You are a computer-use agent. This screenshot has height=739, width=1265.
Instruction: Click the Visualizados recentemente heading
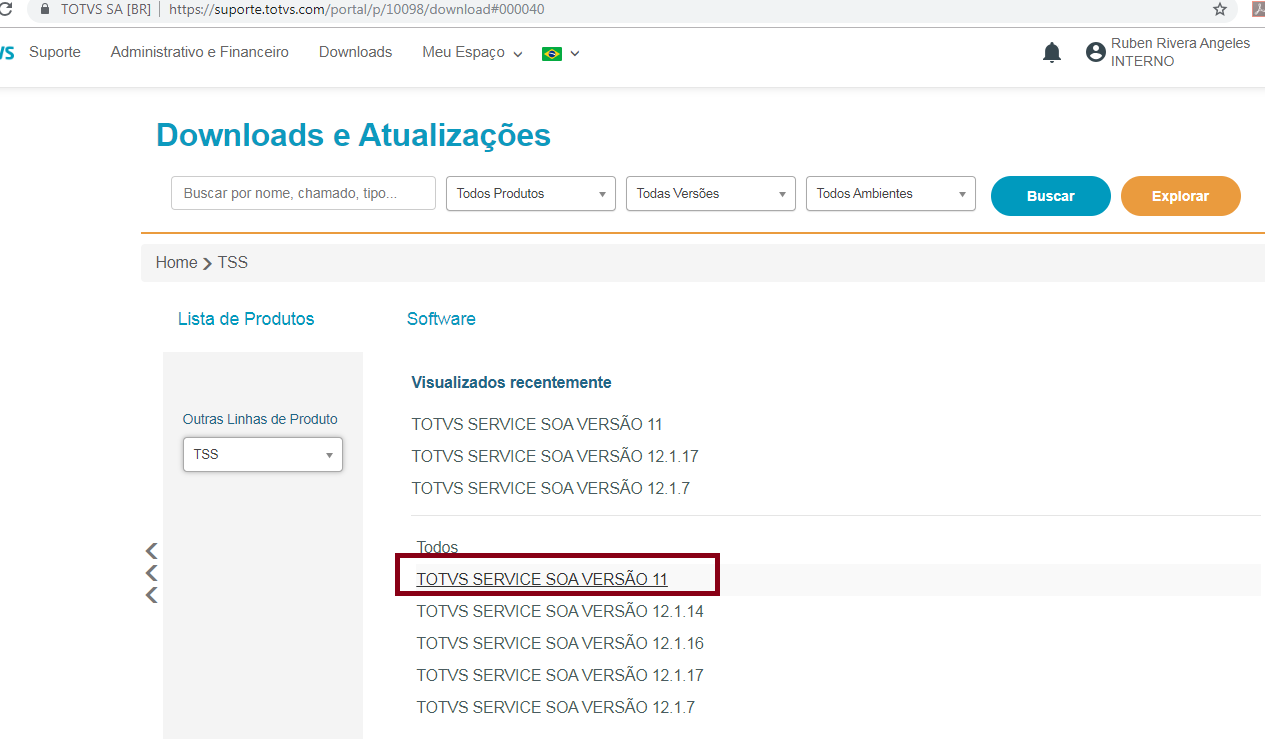point(512,382)
